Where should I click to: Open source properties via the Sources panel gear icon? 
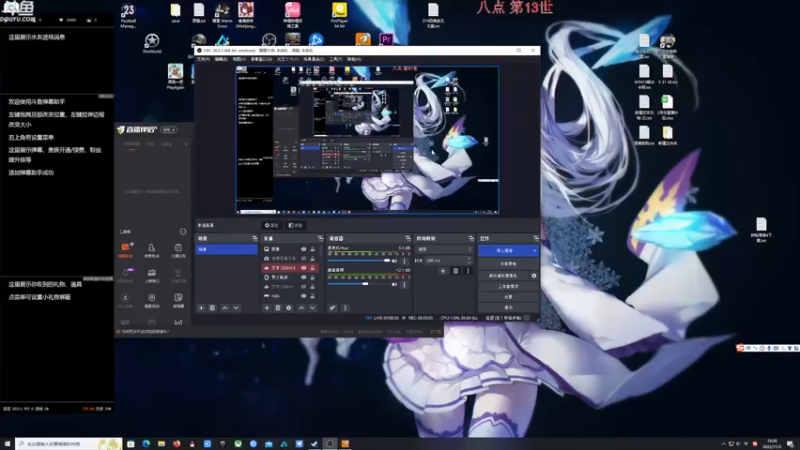point(289,308)
